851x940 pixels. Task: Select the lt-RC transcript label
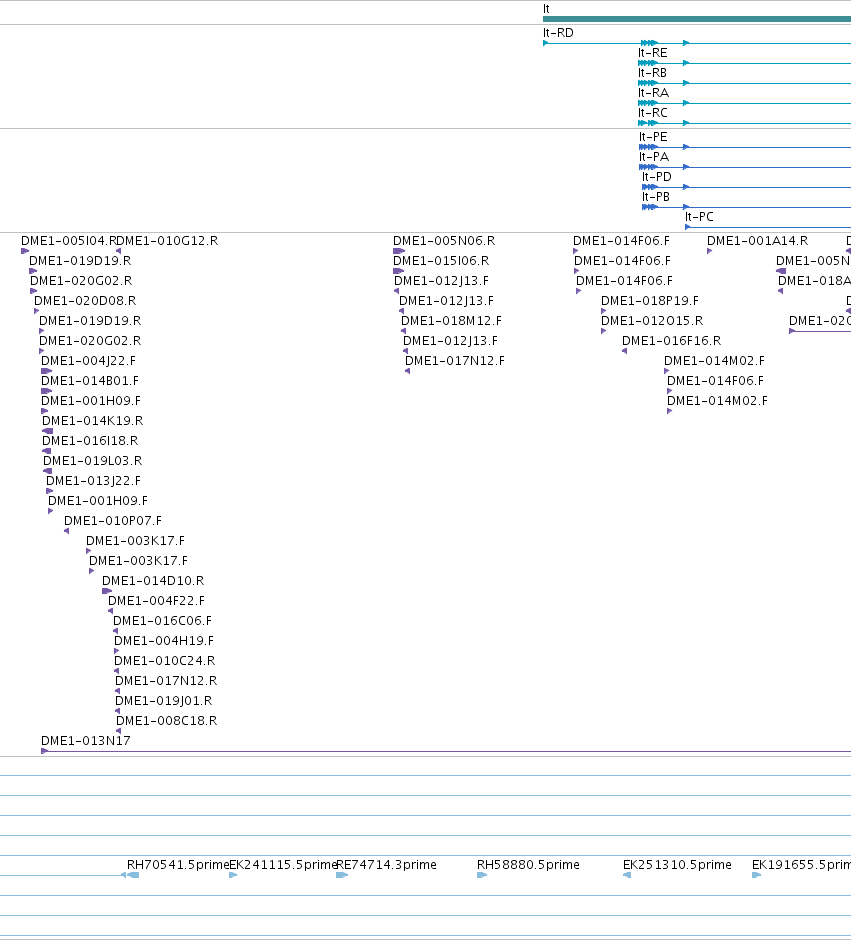coord(653,113)
